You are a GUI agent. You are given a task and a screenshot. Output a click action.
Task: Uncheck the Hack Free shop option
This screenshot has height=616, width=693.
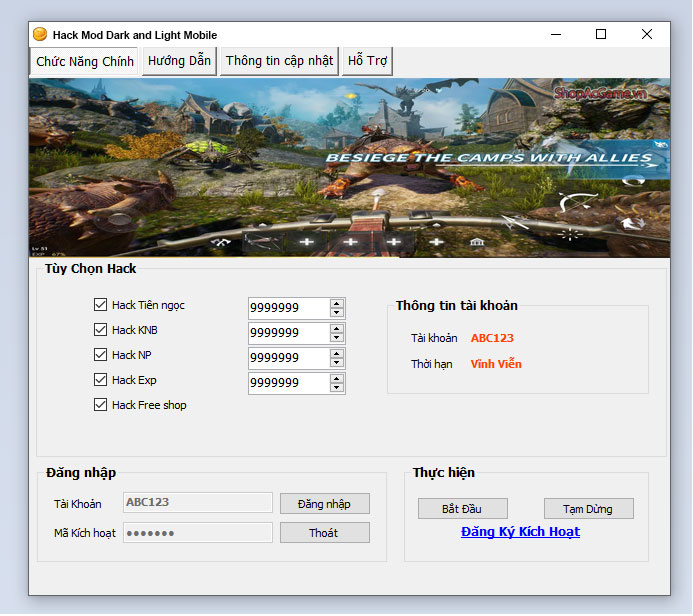pyautogui.click(x=100, y=405)
